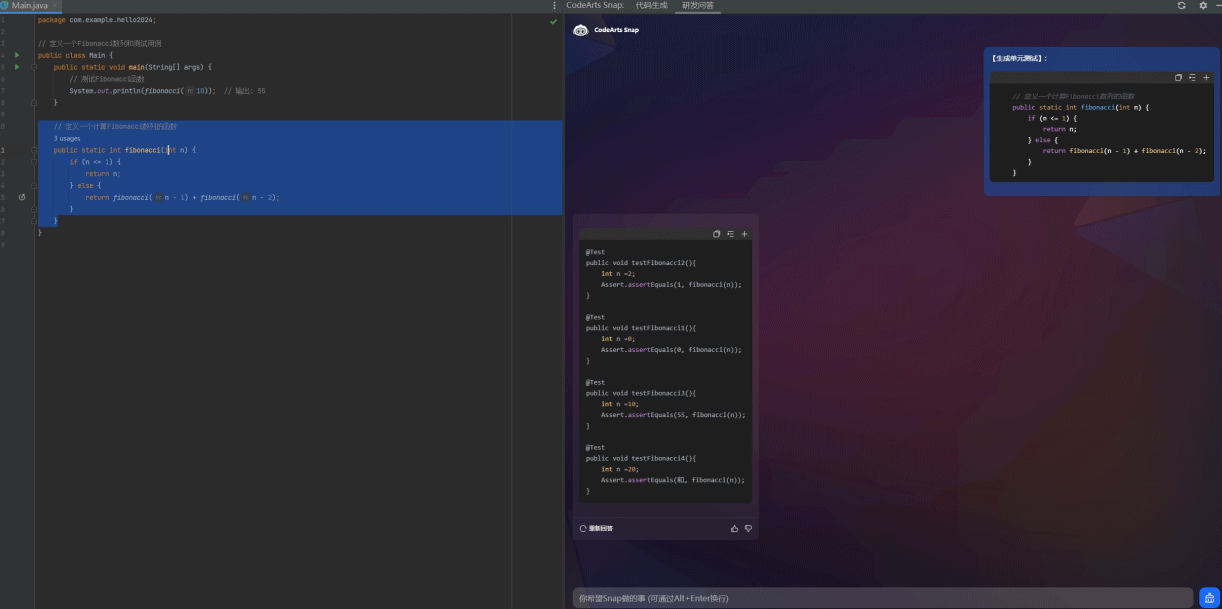Click the plus icon on the prompt code block

(x=1206, y=77)
